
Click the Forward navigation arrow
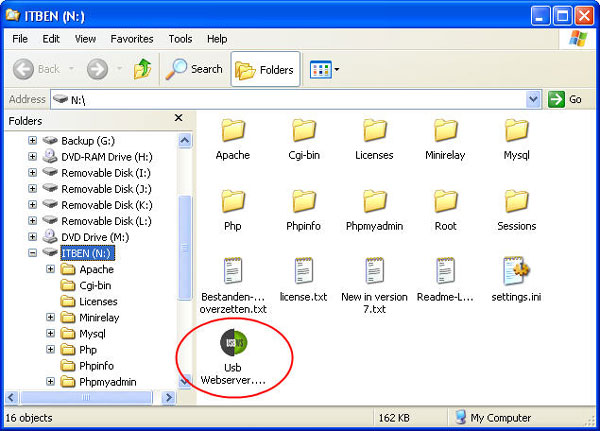pos(97,69)
